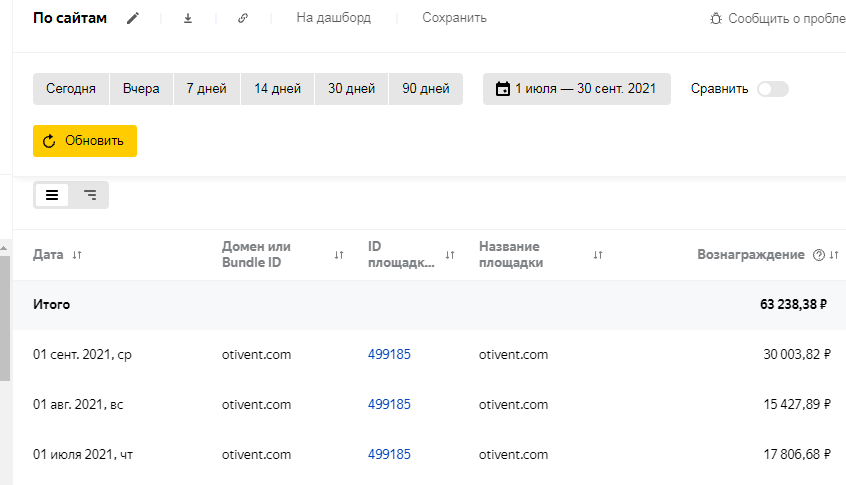Sort by ID площадки column arrows
This screenshot has width=846, height=485.
point(450,255)
